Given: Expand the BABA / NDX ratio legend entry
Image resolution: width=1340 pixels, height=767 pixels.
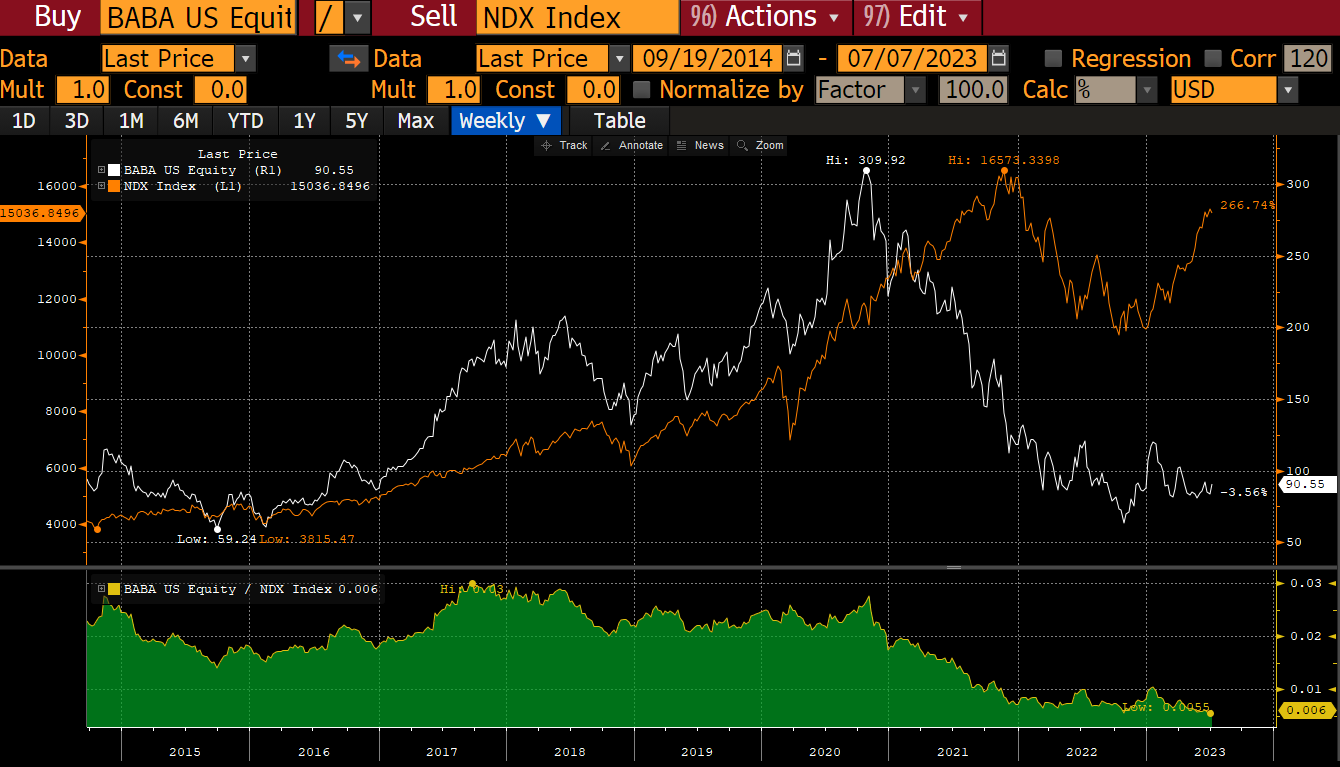Looking at the screenshot, I should 101,589.
